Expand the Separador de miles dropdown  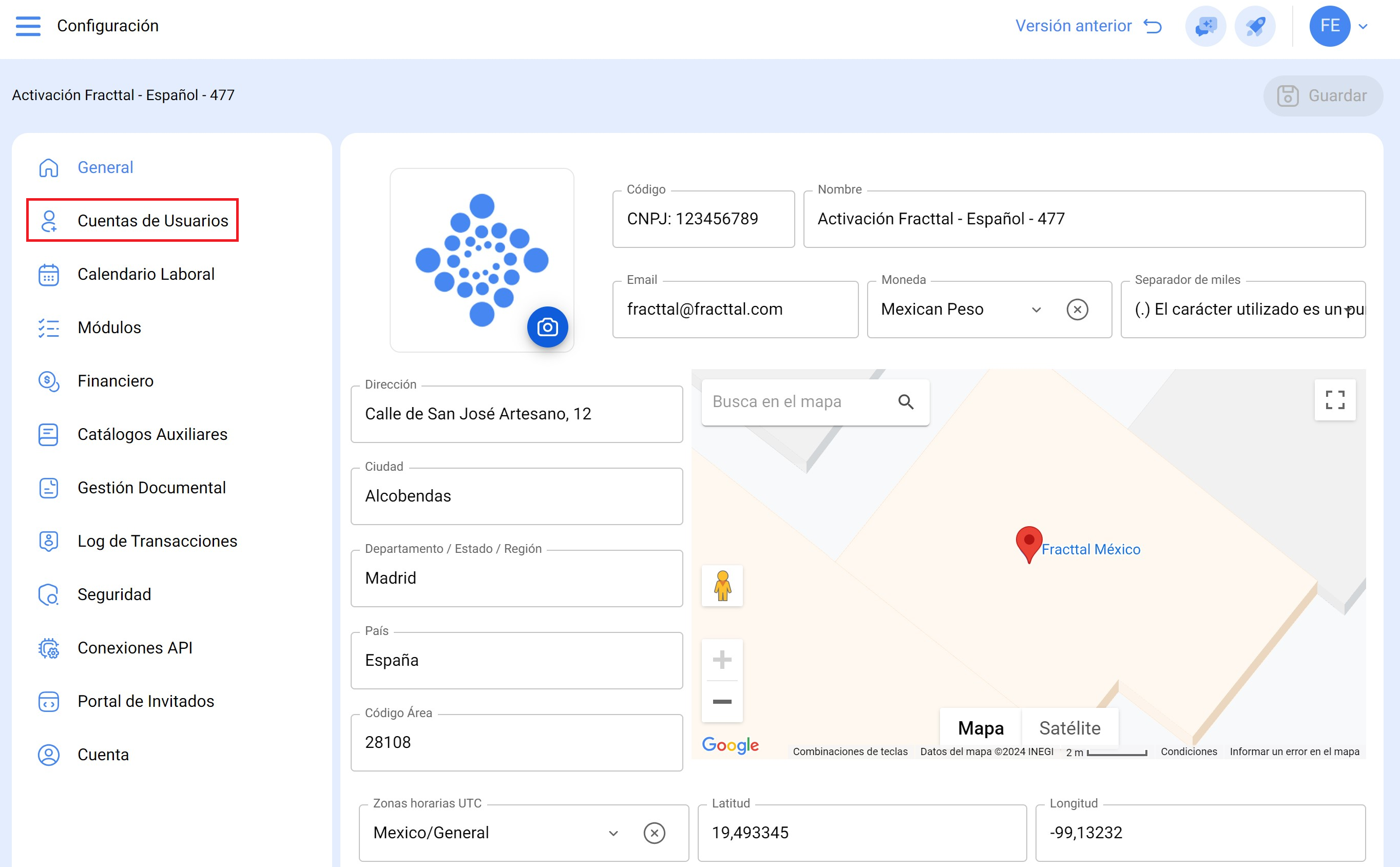1348,310
